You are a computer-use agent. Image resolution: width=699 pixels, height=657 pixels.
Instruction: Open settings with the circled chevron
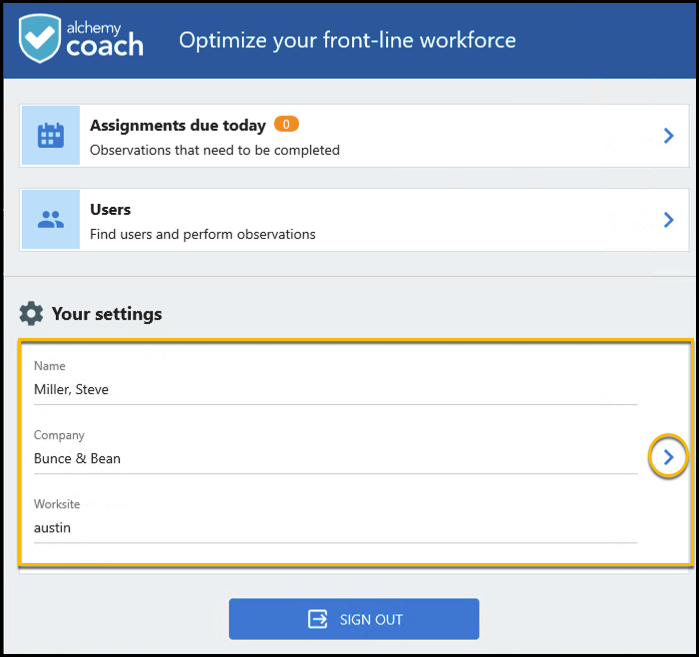click(x=668, y=458)
